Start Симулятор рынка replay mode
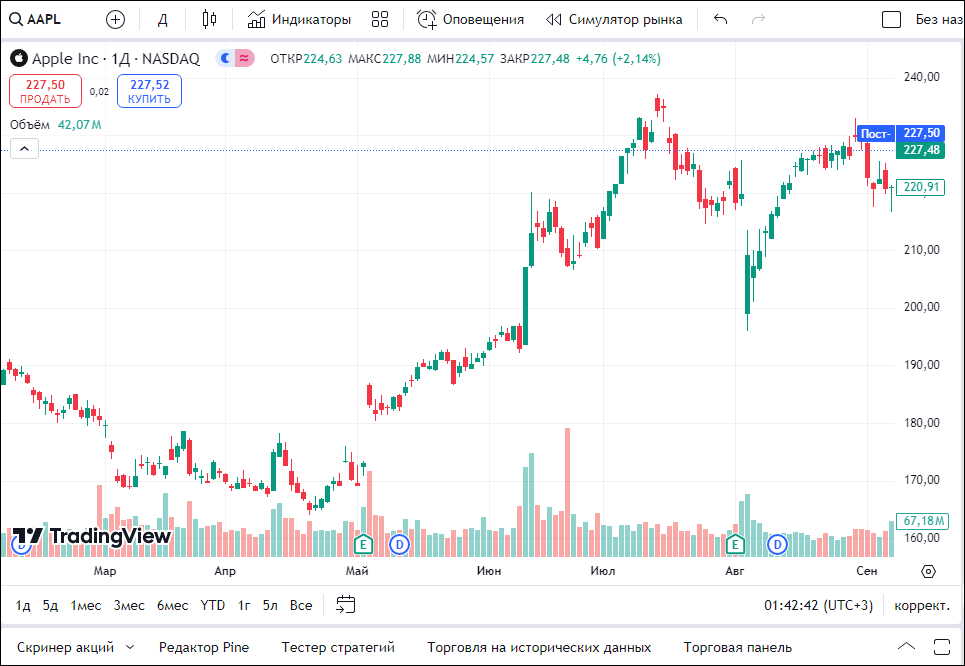The height and width of the screenshot is (666, 965). pyautogui.click(x=614, y=20)
